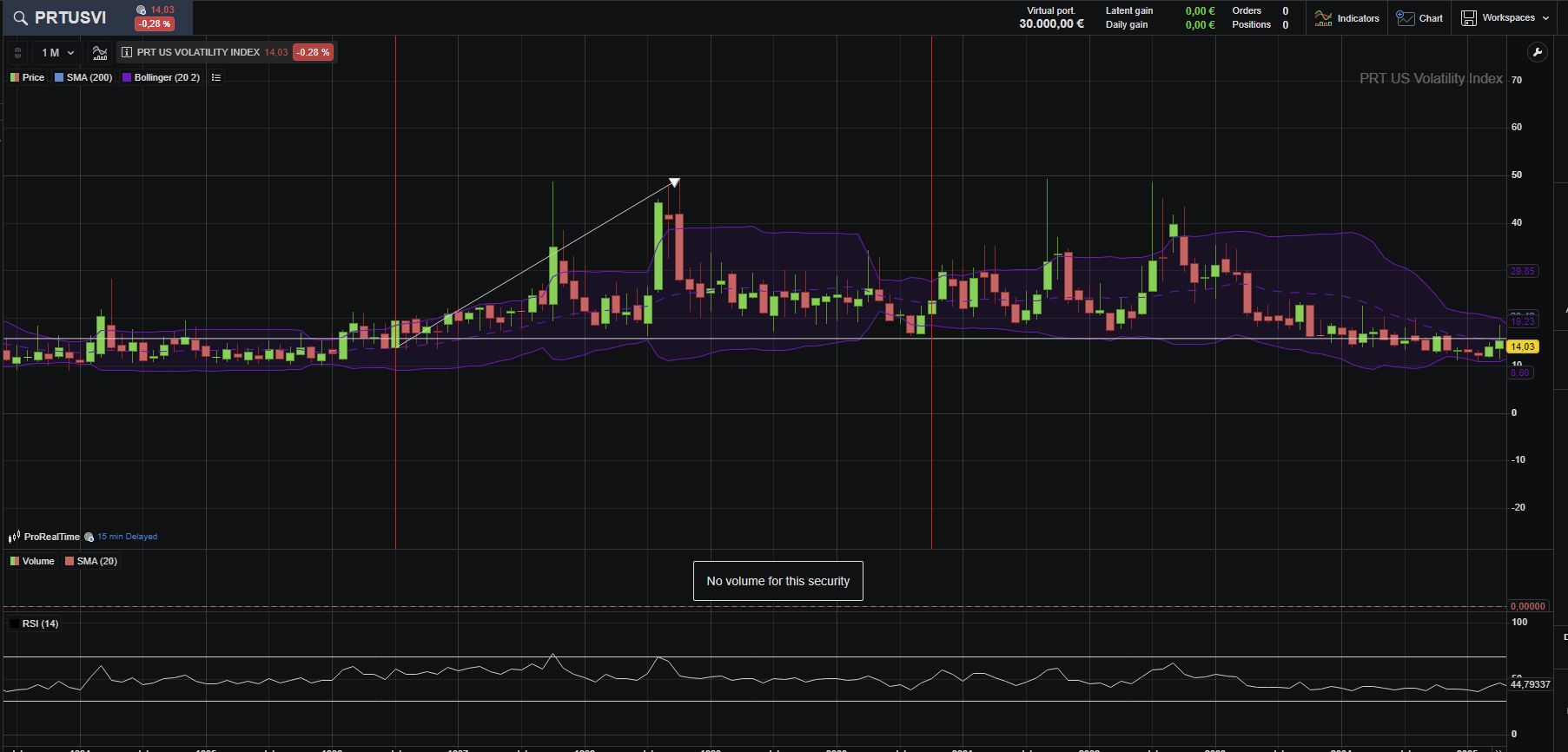Click the RSI (14) indicator label

click(x=40, y=624)
